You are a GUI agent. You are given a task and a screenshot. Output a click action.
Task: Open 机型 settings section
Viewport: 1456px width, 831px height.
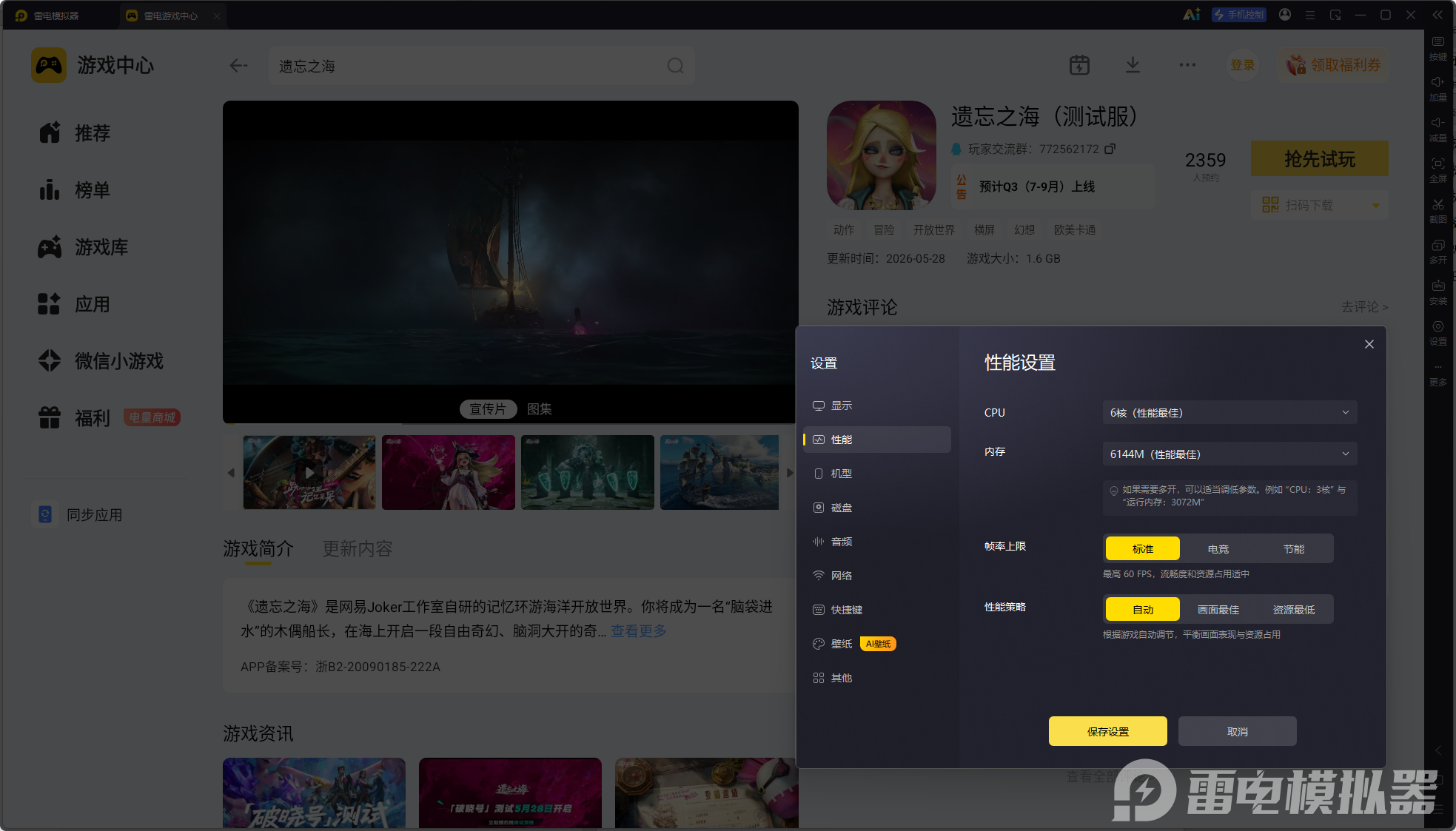tap(877, 474)
